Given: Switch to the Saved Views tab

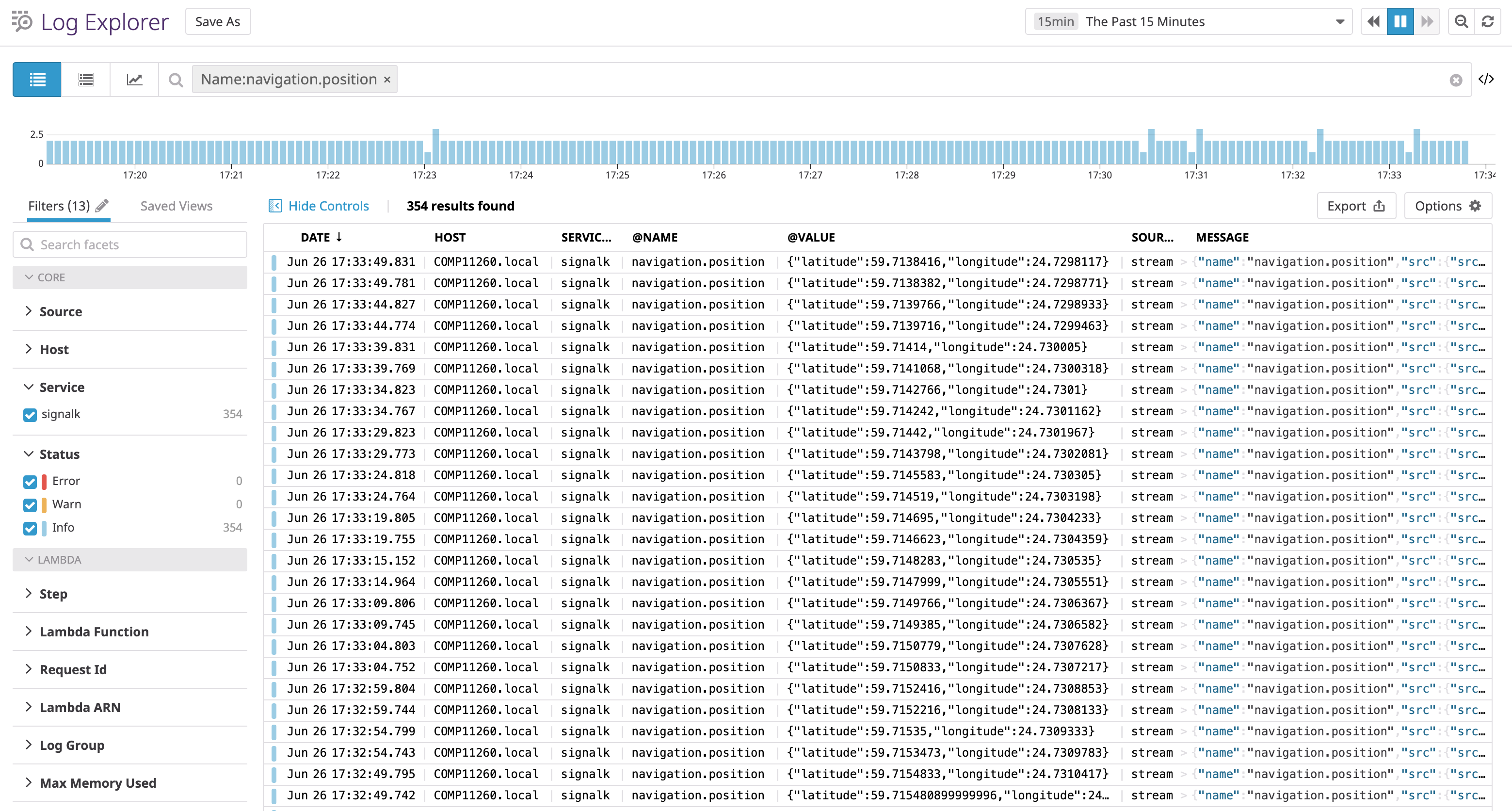Looking at the screenshot, I should [176, 206].
